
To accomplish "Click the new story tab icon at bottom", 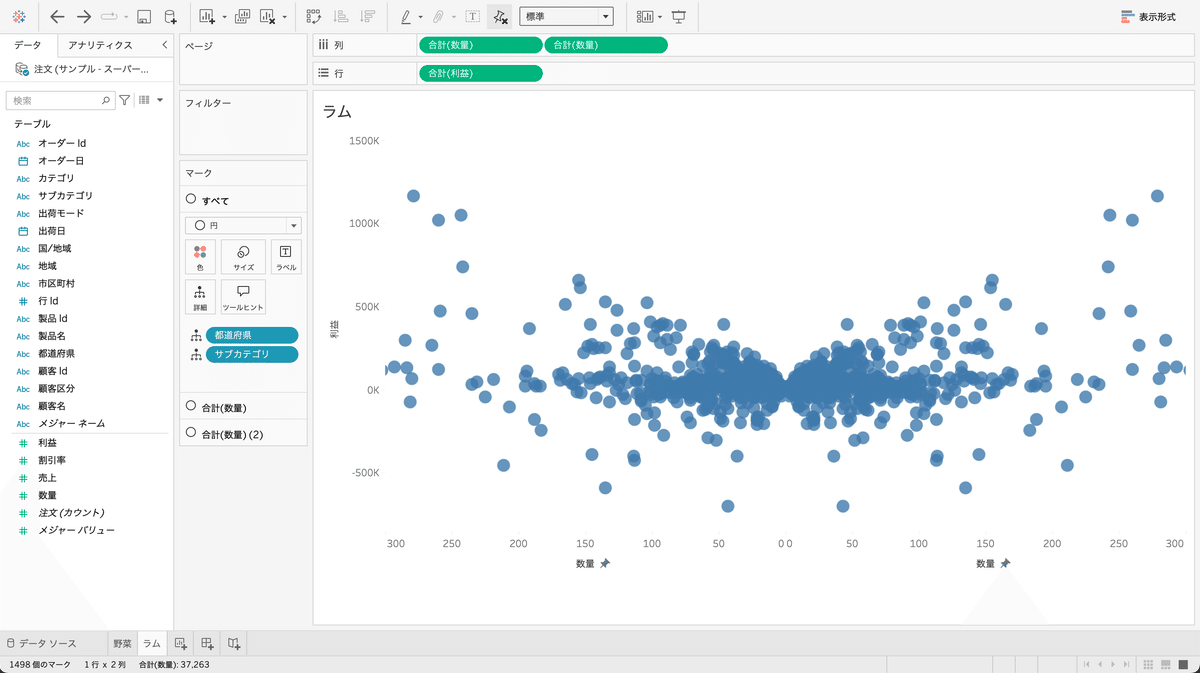I will (x=233, y=643).
